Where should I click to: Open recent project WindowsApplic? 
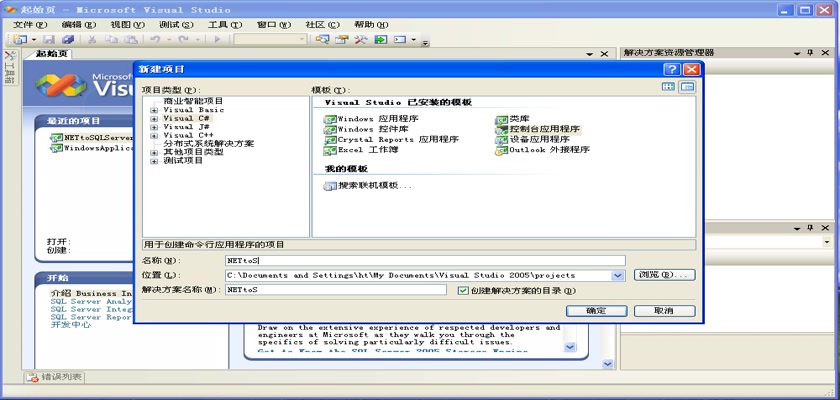[x=91, y=148]
